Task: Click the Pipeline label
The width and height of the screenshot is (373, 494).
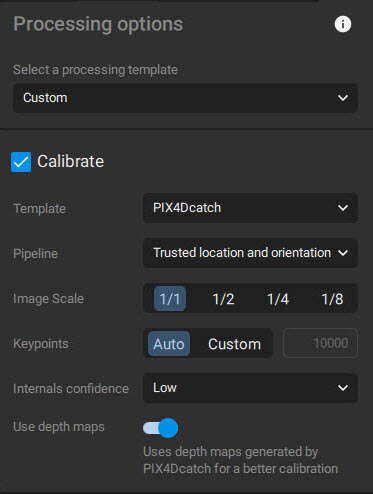Action: coord(35,254)
